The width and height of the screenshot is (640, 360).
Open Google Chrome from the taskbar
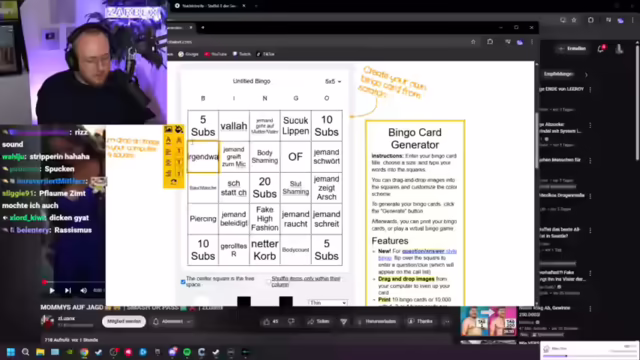pos(84,352)
